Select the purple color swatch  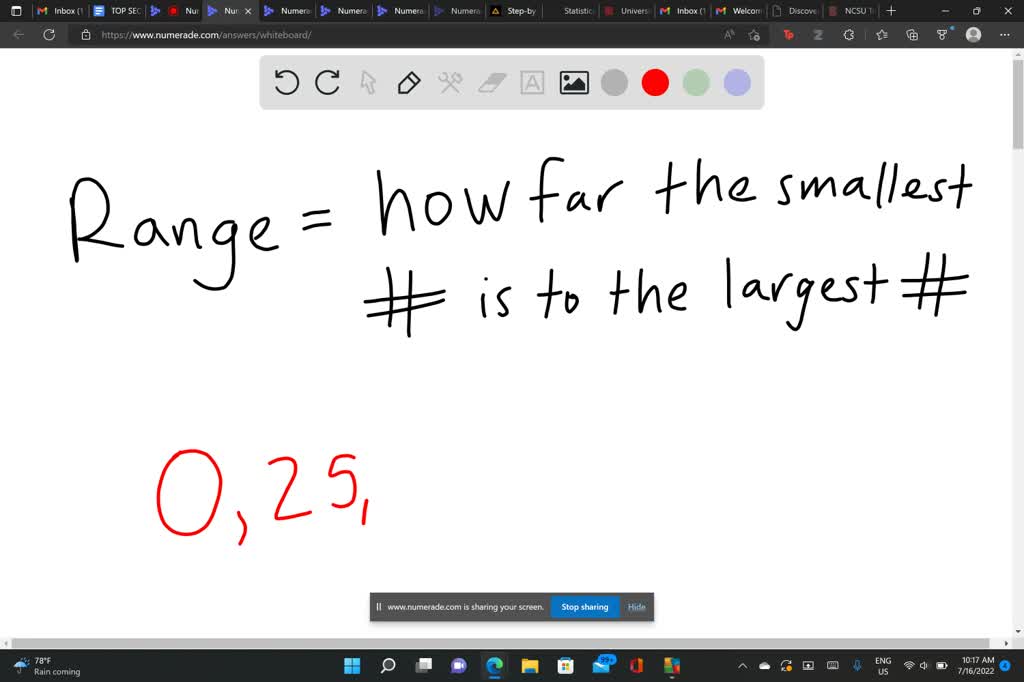[x=736, y=83]
